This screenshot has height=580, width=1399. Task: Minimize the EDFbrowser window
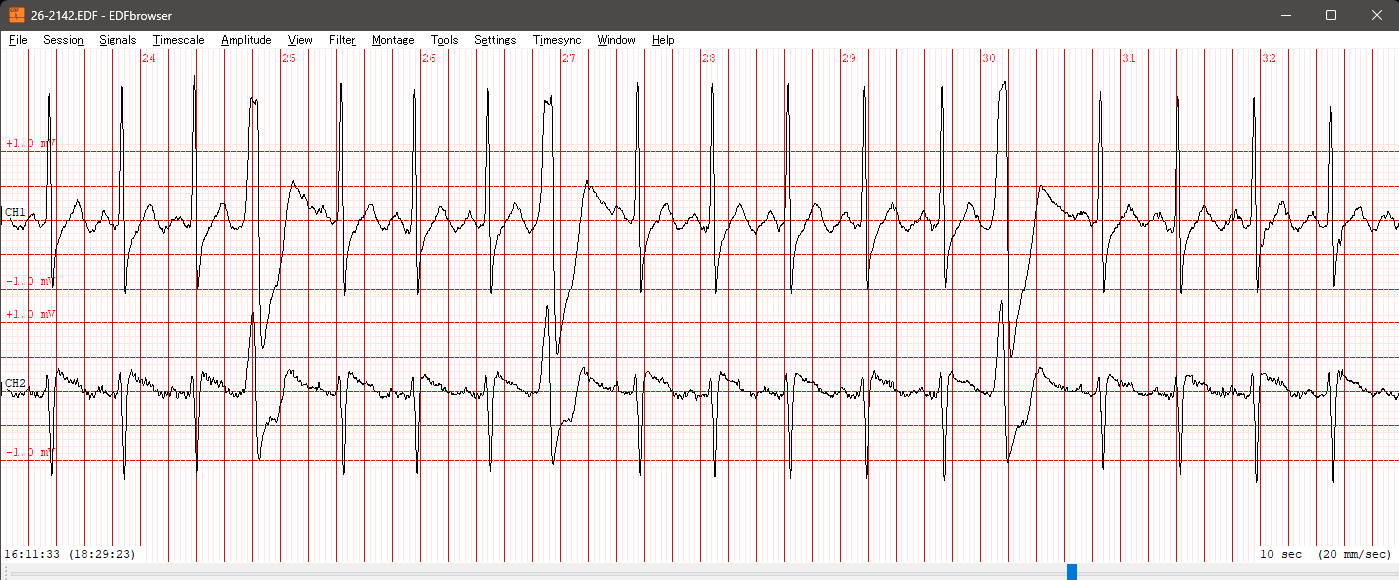pyautogui.click(x=1285, y=15)
